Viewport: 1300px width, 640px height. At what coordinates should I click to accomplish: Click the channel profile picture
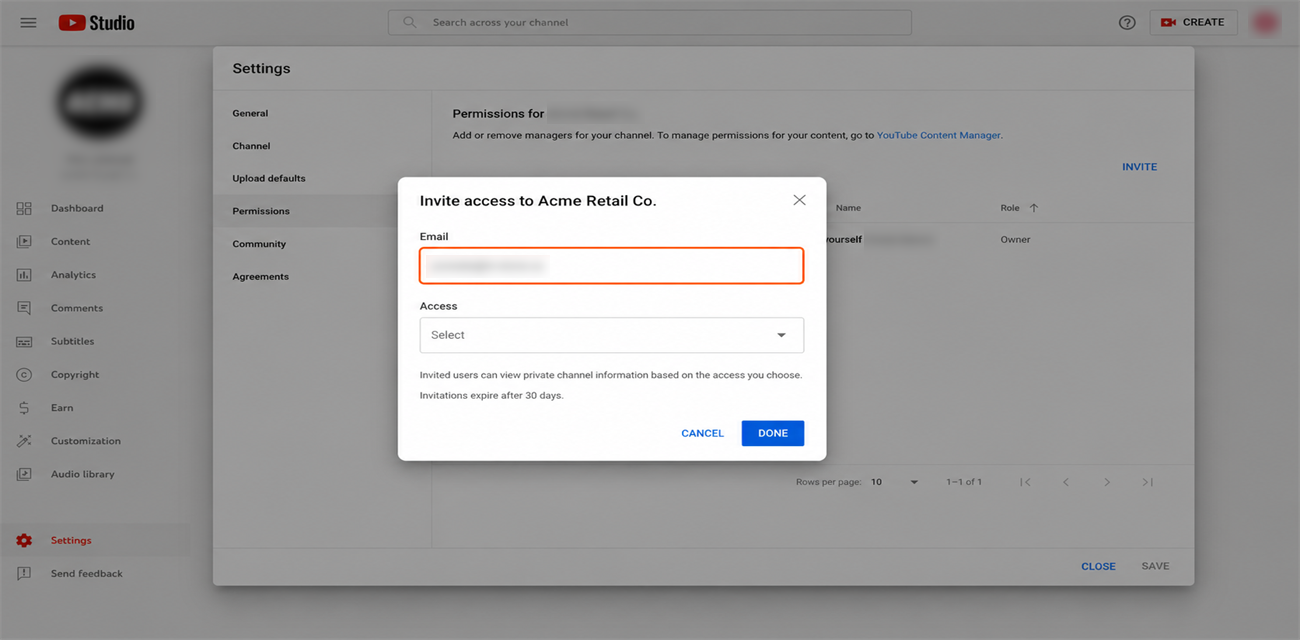pos(100,101)
